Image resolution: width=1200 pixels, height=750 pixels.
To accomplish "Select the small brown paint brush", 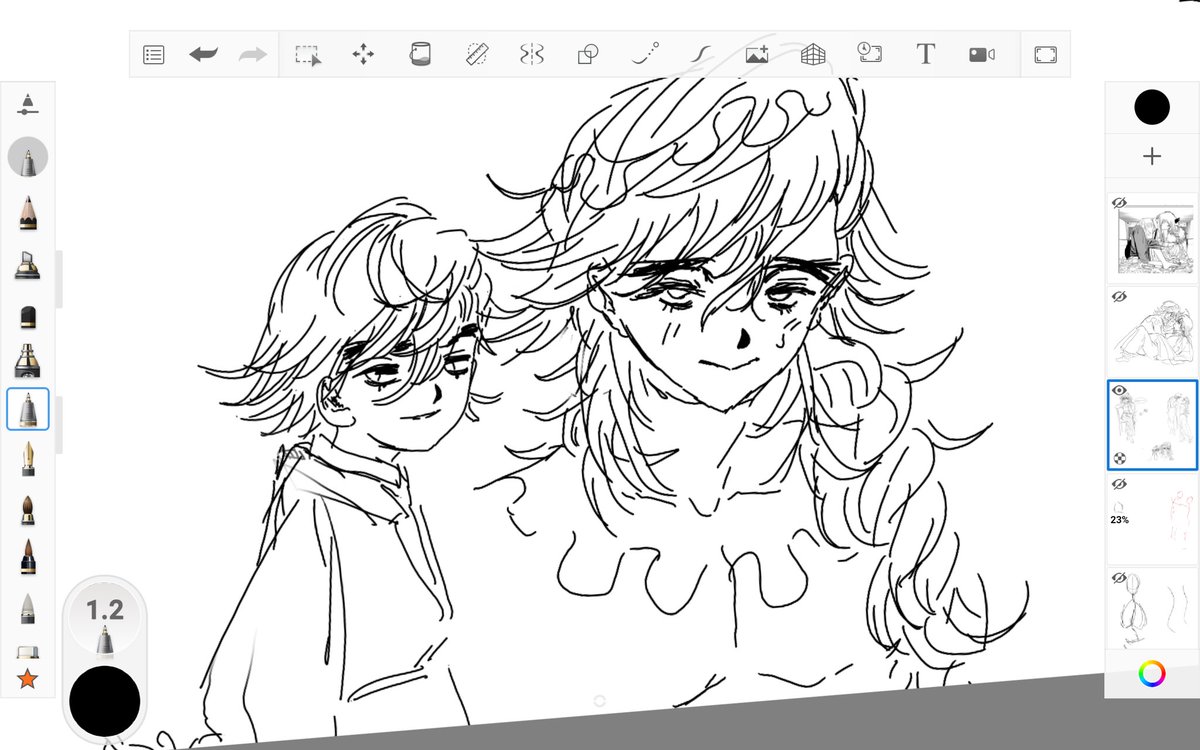I will [28, 510].
